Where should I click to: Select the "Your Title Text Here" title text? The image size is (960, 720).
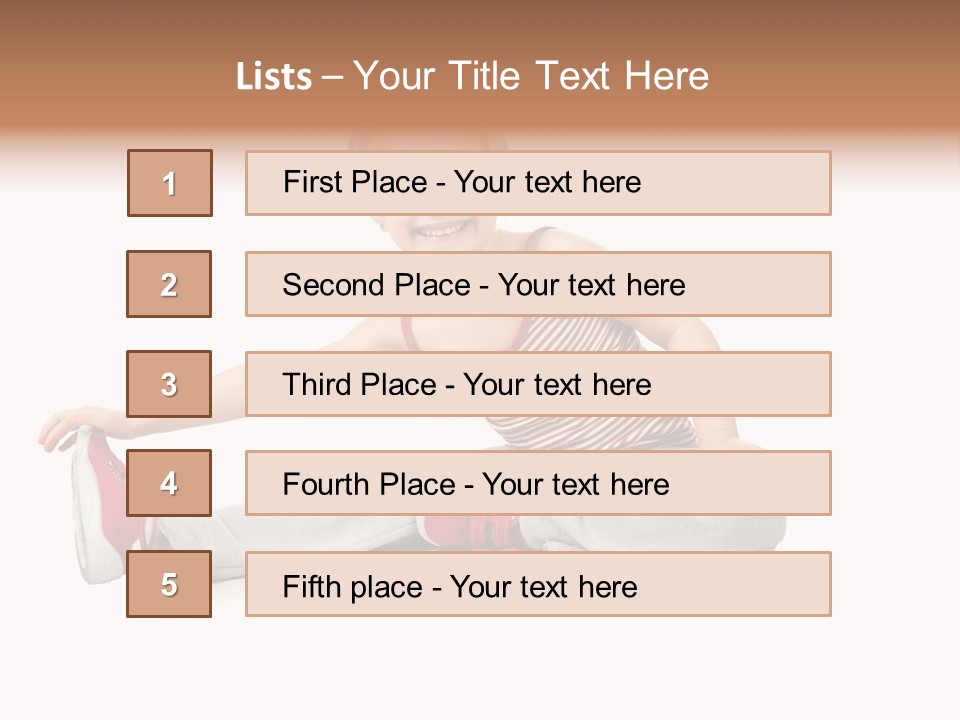(531, 76)
